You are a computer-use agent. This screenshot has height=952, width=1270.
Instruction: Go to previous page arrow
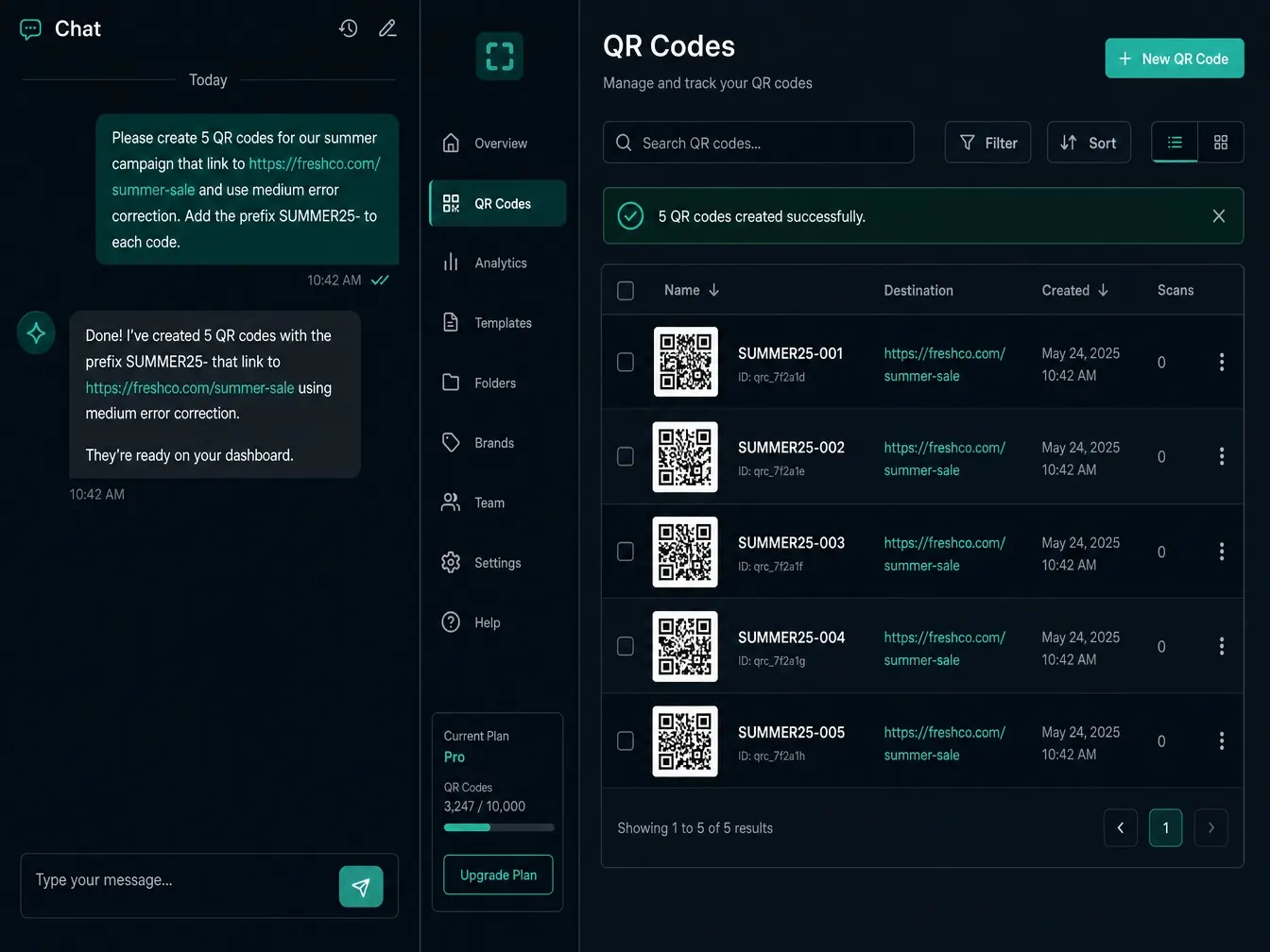click(x=1120, y=828)
